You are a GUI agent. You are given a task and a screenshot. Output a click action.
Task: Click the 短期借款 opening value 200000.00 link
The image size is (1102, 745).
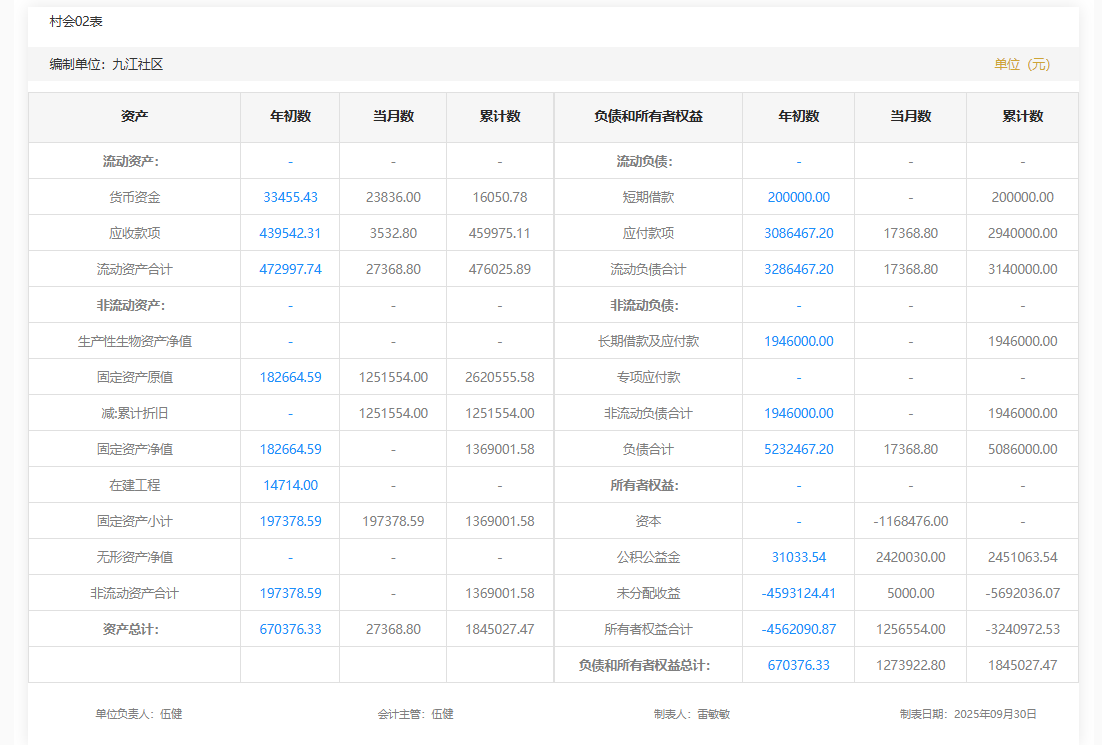(798, 197)
